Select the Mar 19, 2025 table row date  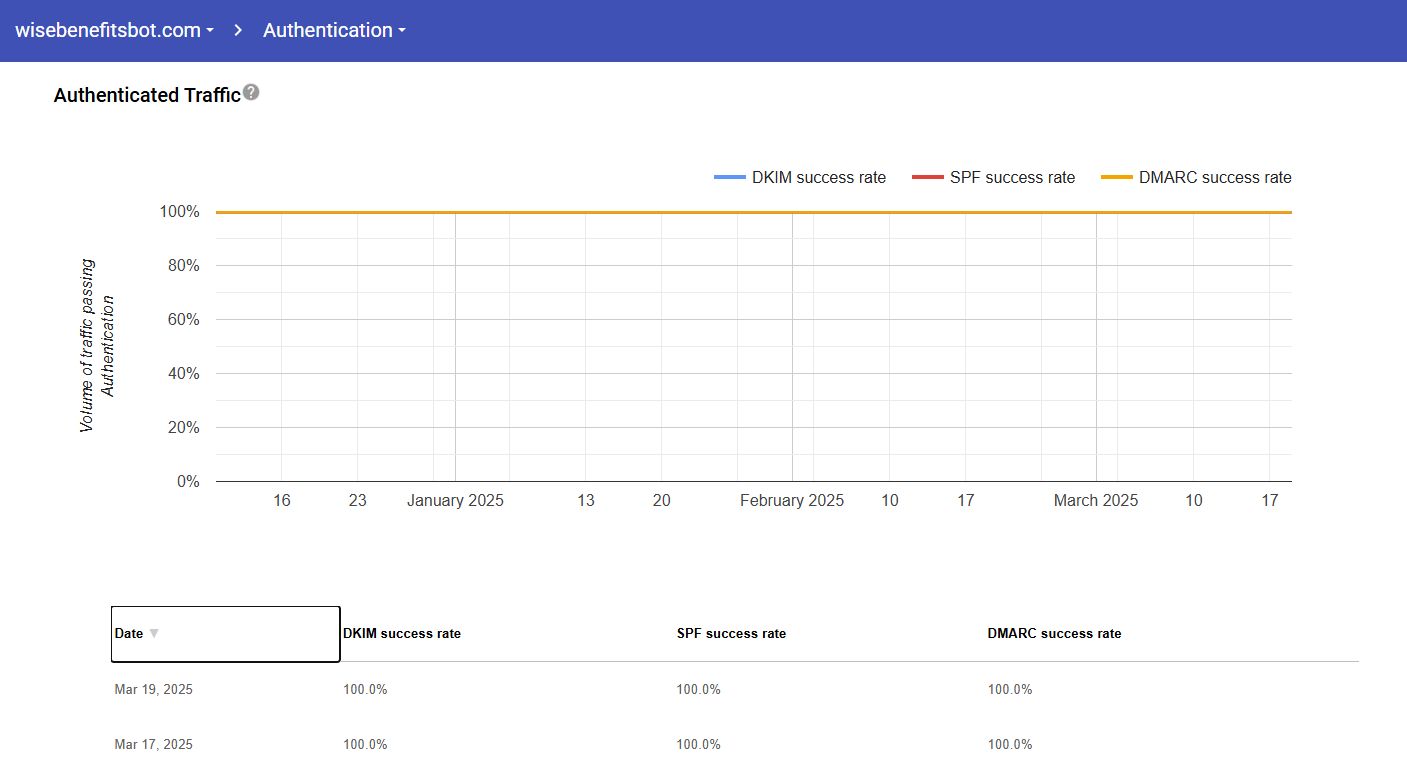(154, 689)
